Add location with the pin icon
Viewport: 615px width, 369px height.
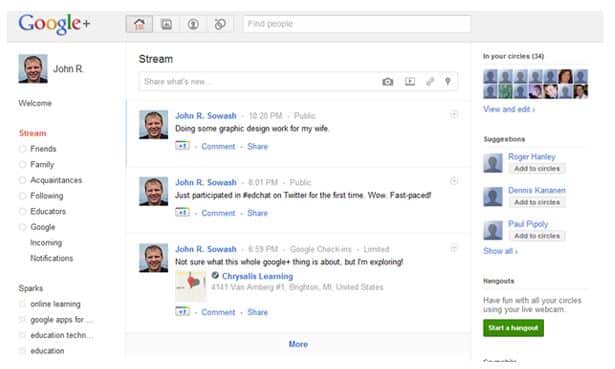(448, 82)
